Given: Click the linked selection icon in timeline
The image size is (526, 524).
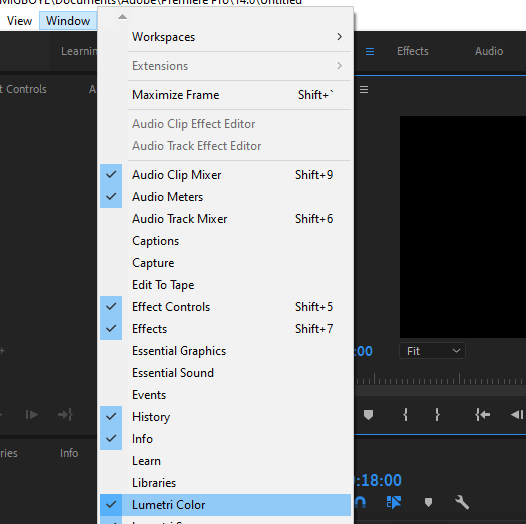Looking at the screenshot, I should [x=394, y=502].
